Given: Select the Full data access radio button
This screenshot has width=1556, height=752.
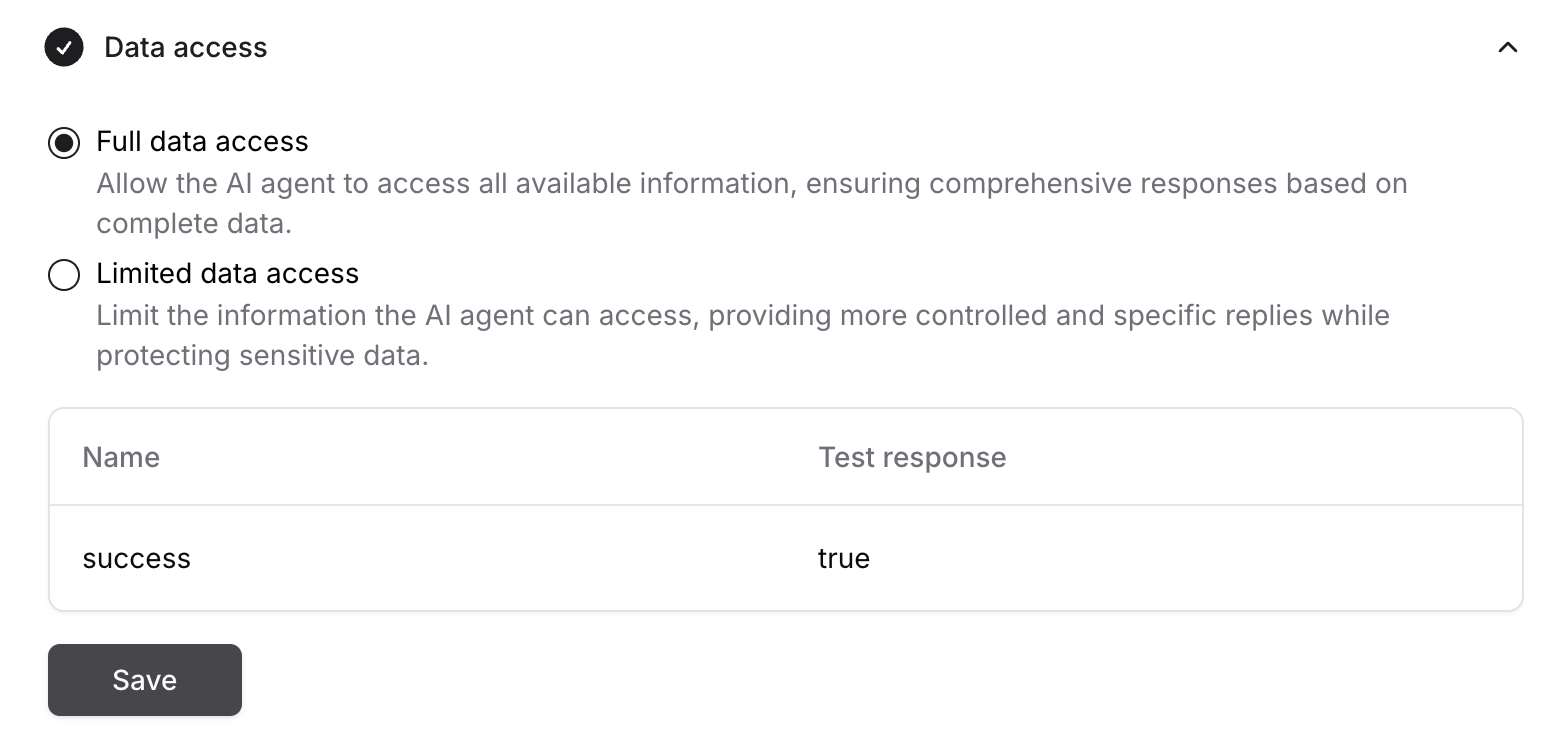Looking at the screenshot, I should coord(64,143).
